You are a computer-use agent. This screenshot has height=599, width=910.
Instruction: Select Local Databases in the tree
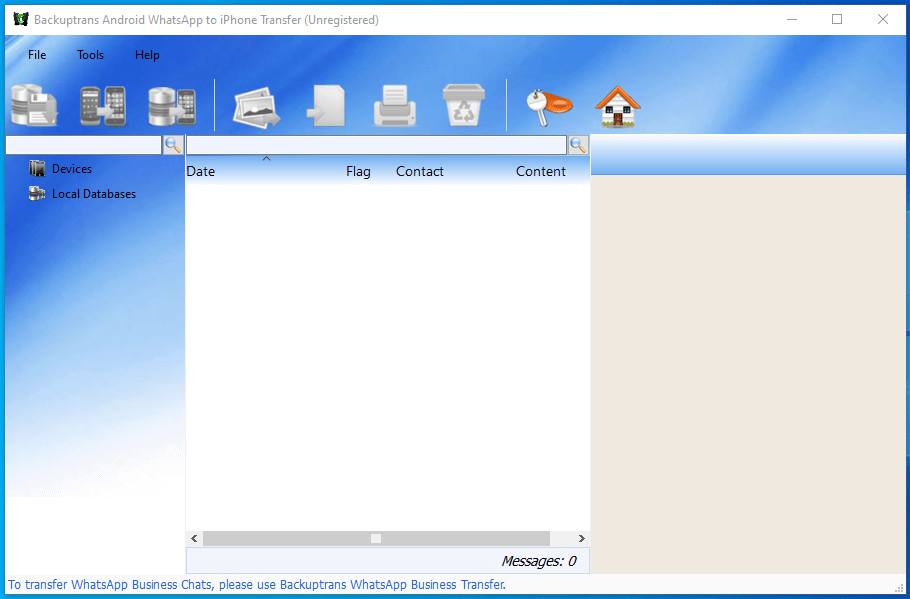coord(94,194)
